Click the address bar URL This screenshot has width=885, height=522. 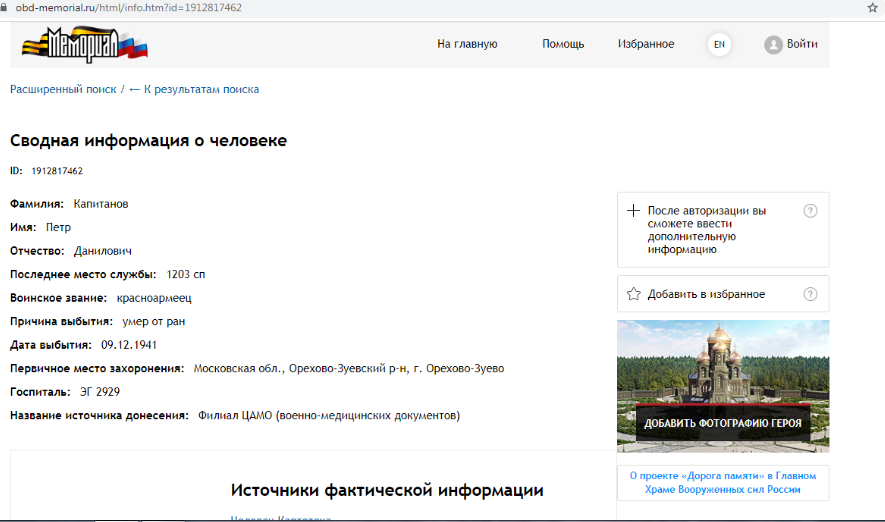[x=129, y=8]
